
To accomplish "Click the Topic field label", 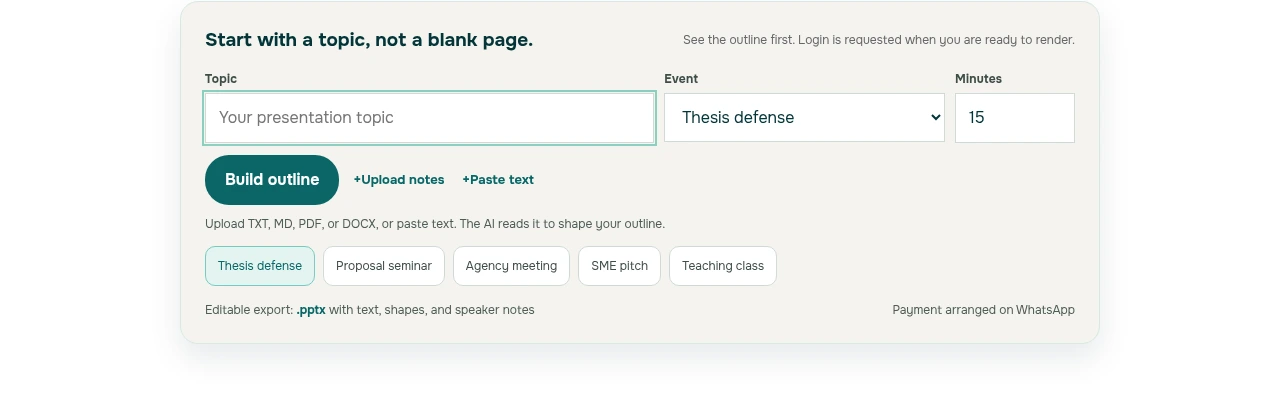I will tap(221, 79).
